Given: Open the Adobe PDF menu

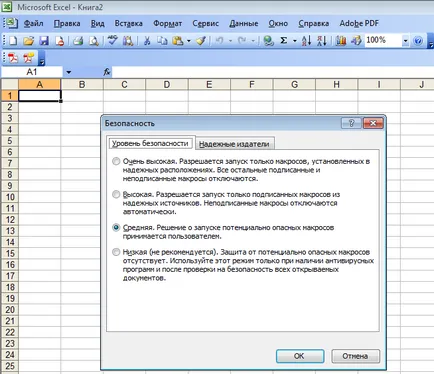Looking at the screenshot, I should [x=359, y=23].
